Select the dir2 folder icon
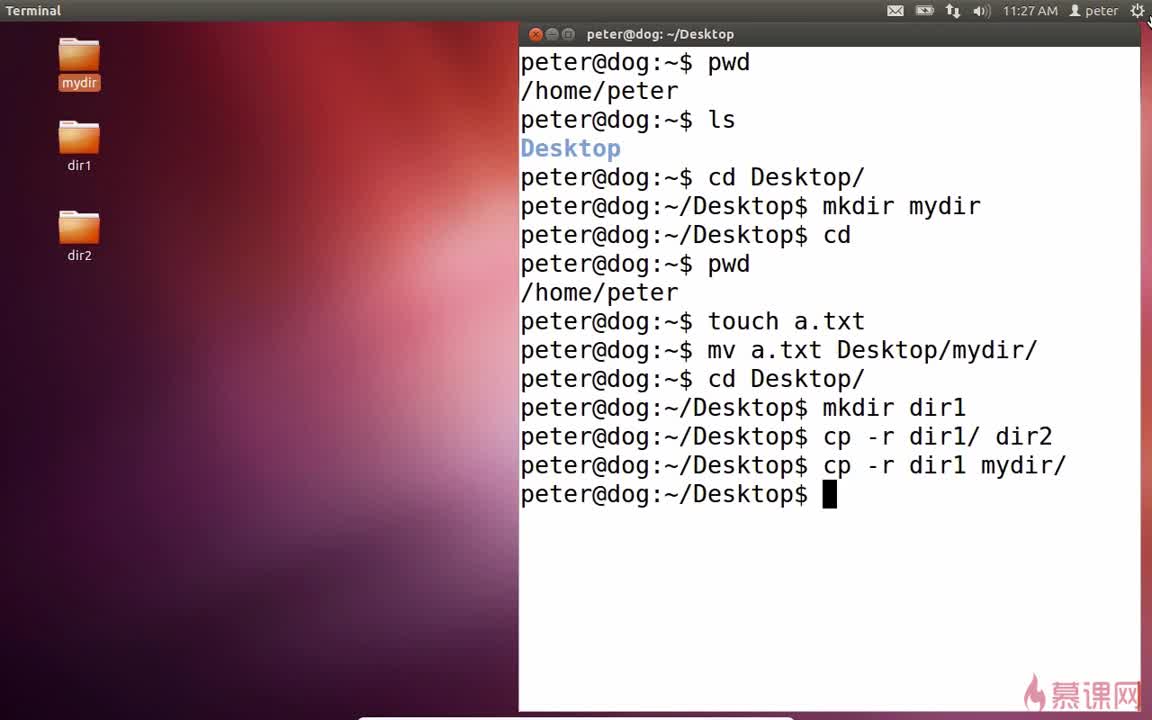The width and height of the screenshot is (1152, 720). 79,227
